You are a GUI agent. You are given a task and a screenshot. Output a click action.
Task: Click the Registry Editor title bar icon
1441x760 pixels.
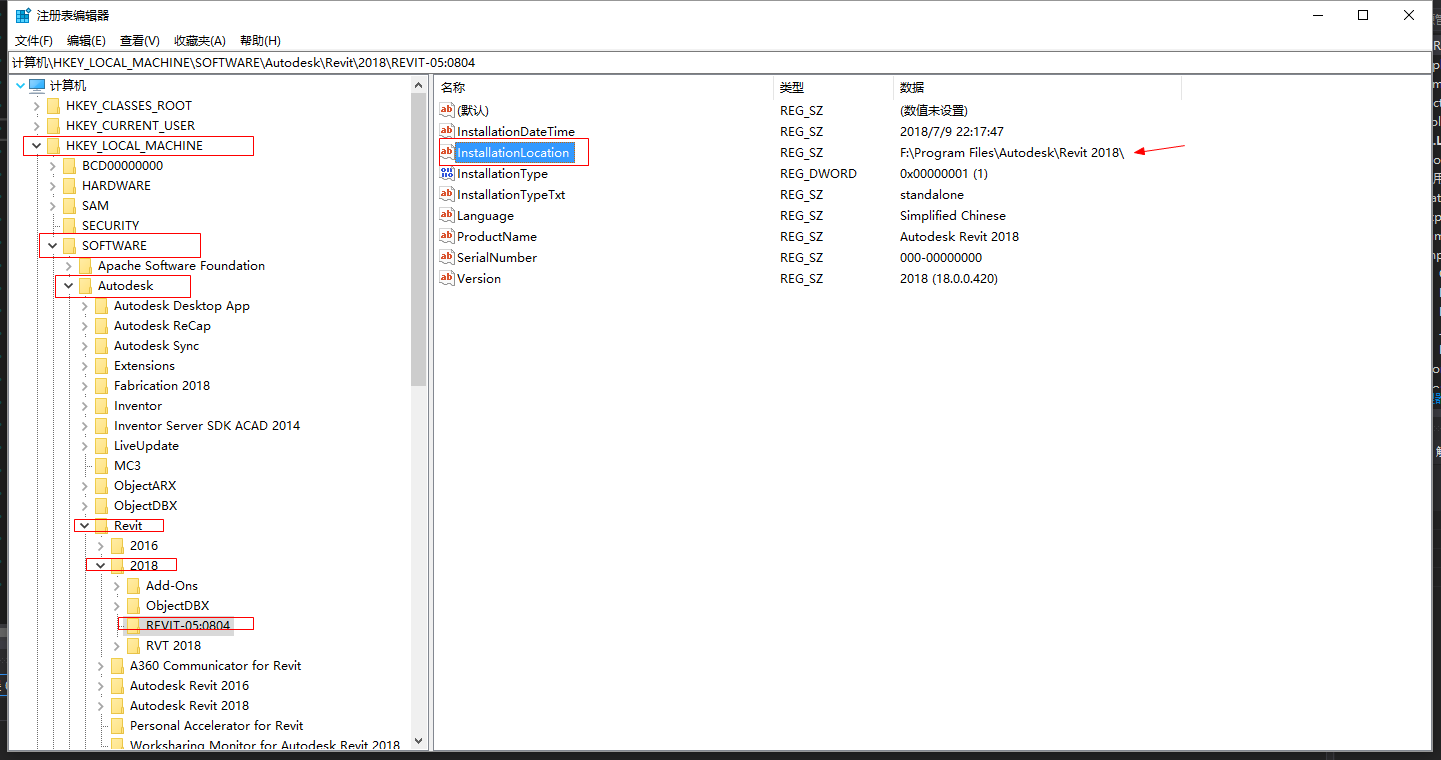pos(22,15)
